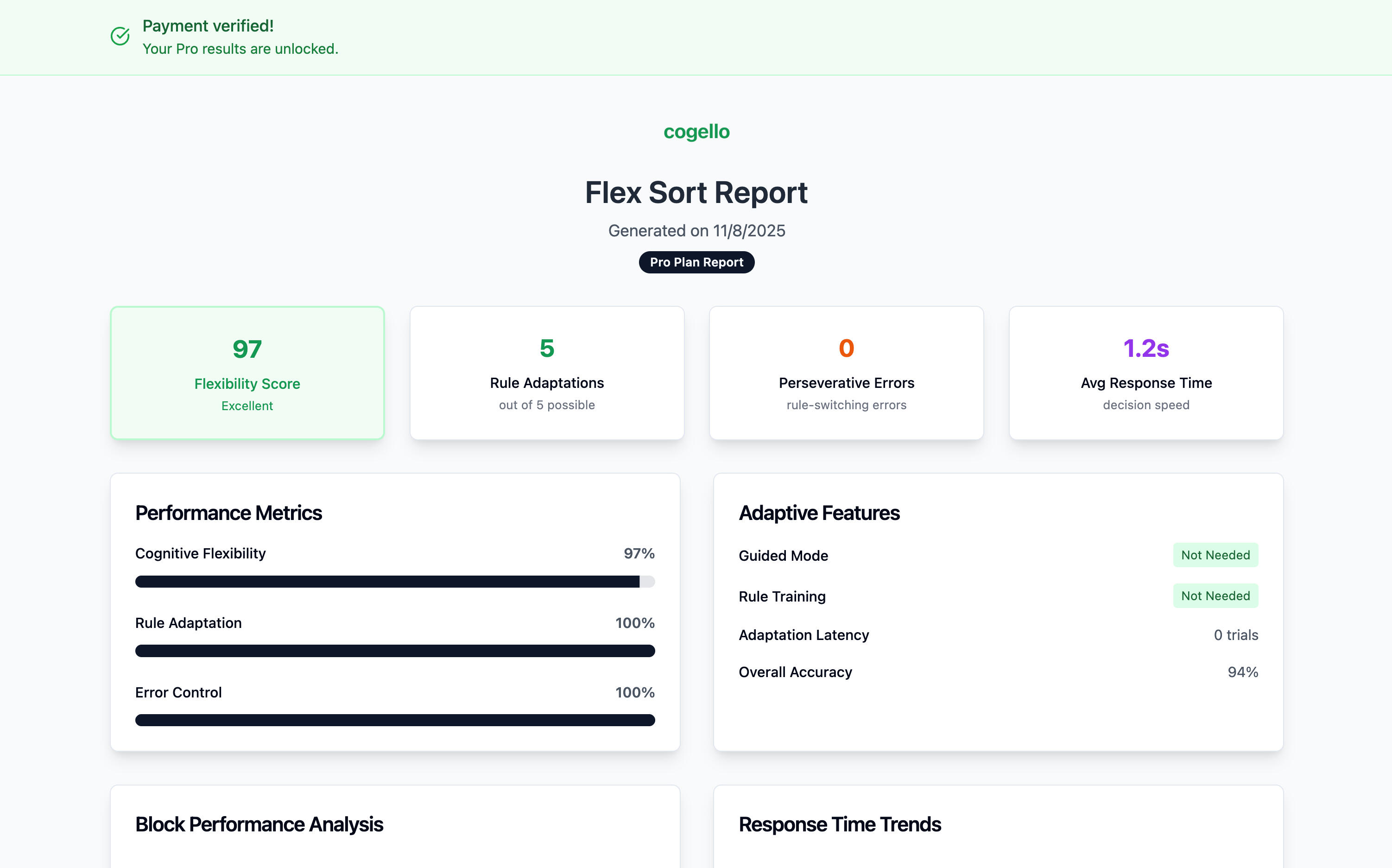Click the Flex Sort Report title
Screen dimensions: 1392x868
(x=696, y=193)
